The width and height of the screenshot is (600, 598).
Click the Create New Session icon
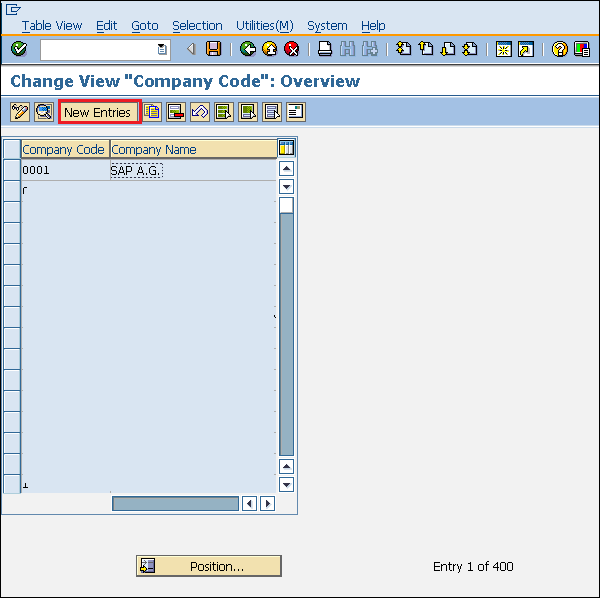(x=504, y=49)
